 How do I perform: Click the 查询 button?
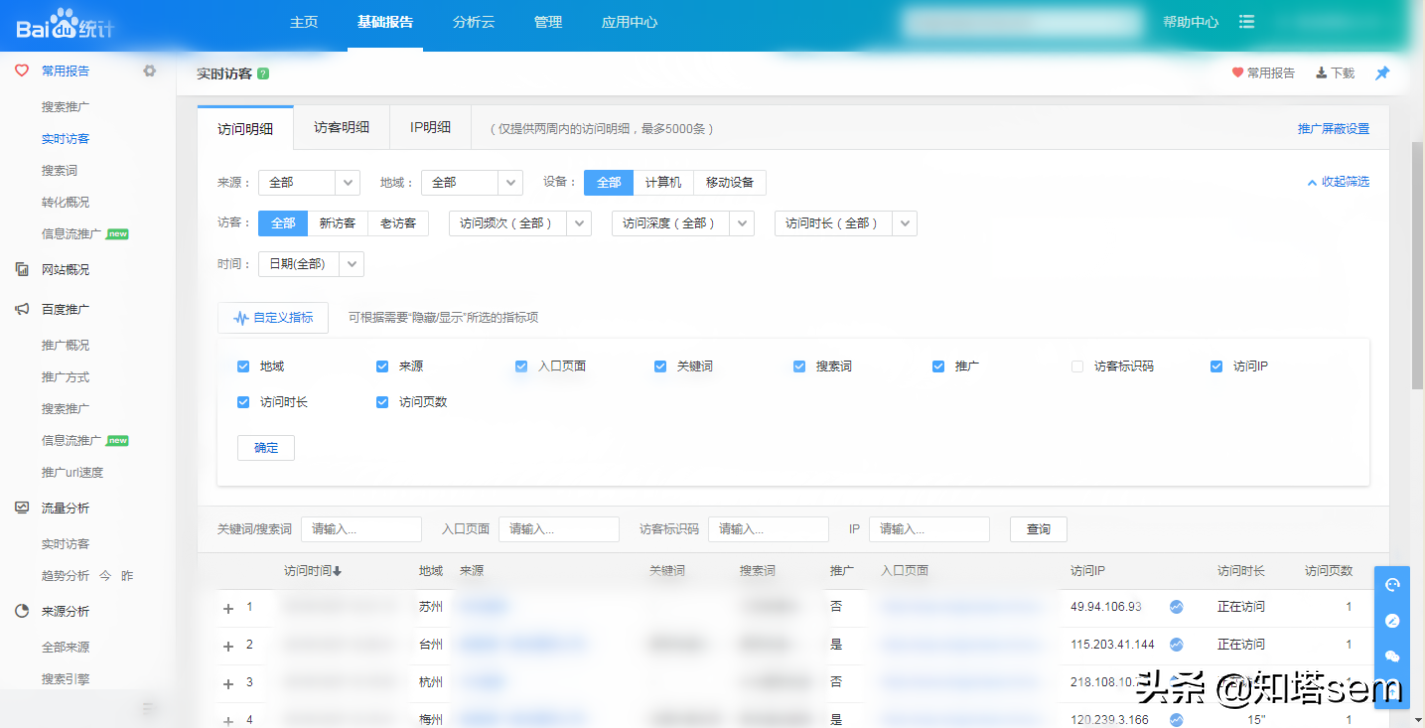pyautogui.click(x=1039, y=529)
